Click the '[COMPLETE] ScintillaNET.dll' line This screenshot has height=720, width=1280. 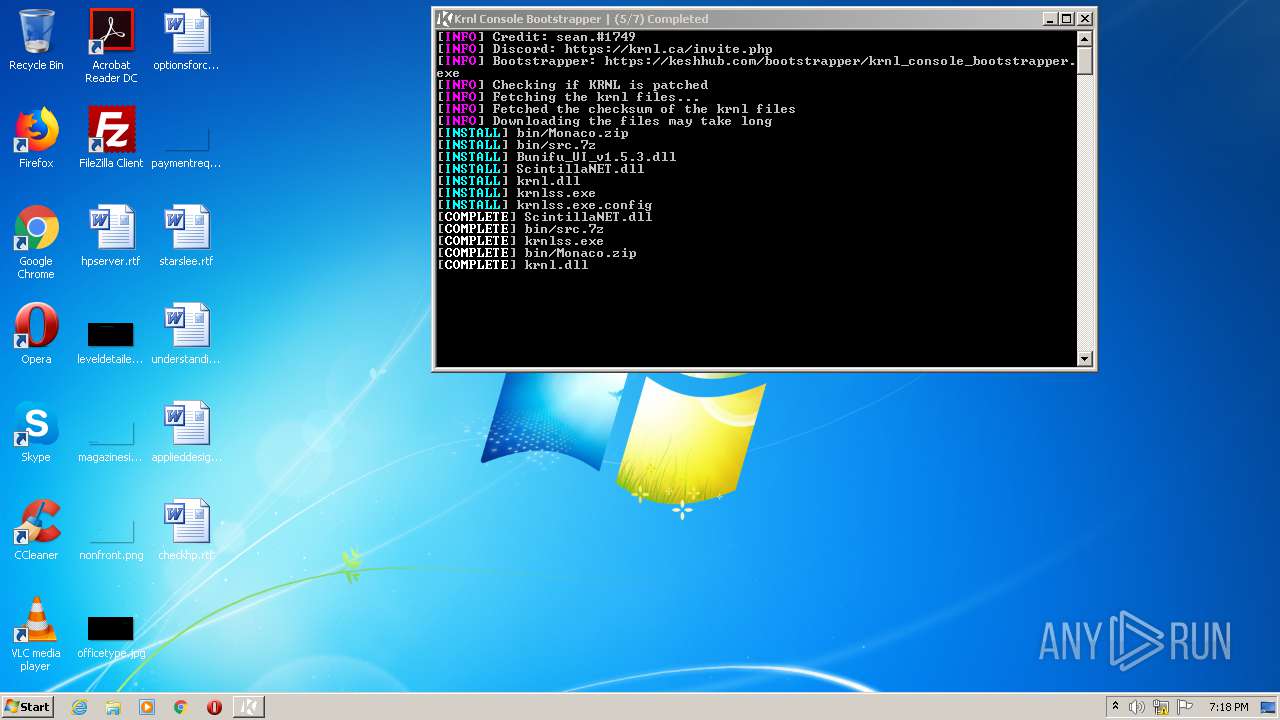coord(544,217)
